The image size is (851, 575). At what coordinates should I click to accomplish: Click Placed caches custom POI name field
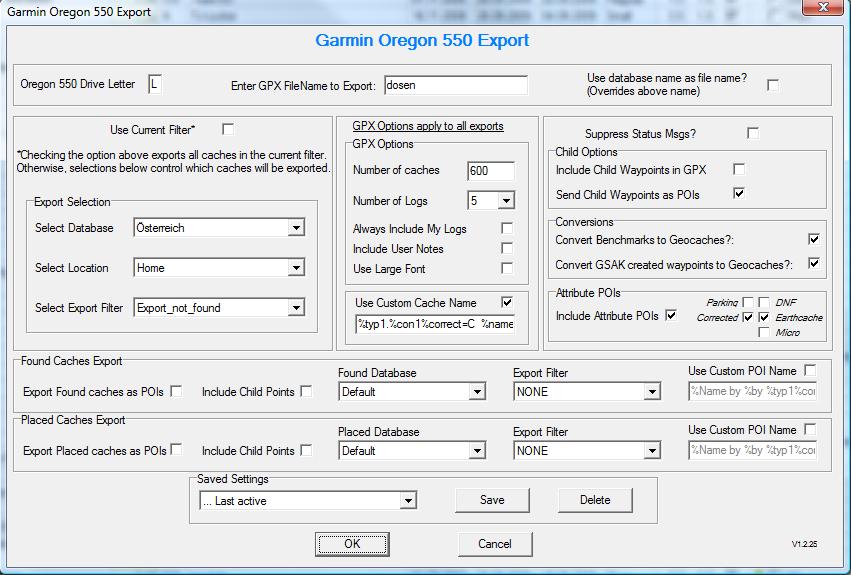tap(752, 450)
